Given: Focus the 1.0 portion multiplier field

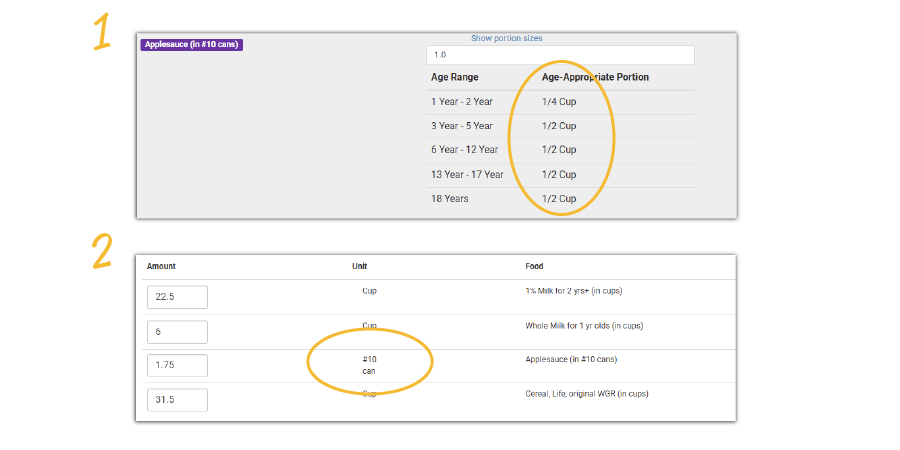Looking at the screenshot, I should (x=560, y=55).
